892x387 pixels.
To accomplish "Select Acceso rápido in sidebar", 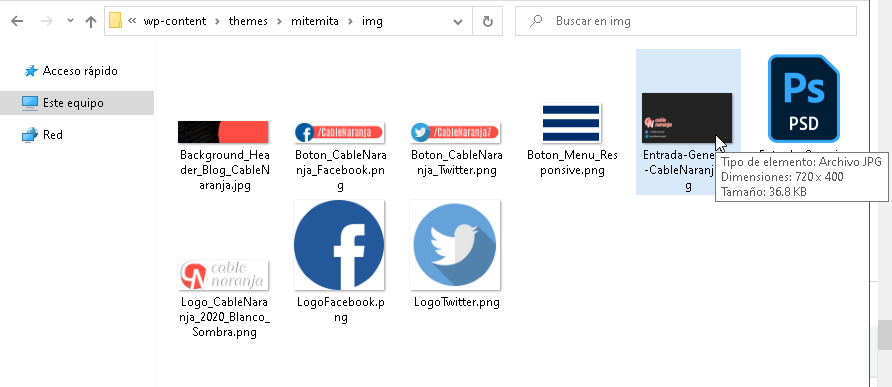I will (80, 71).
